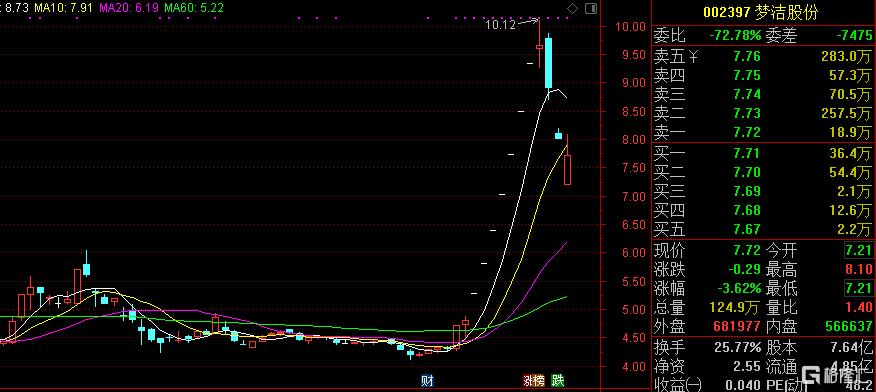Open the 财 financial event marker
876x392 pixels.
click(x=427, y=381)
